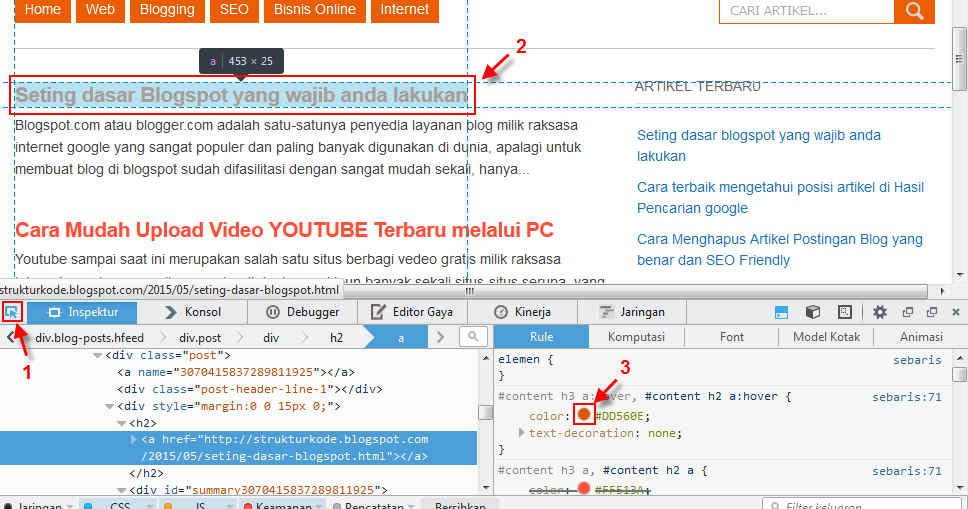Viewport: 968px width, 509px height.
Task: Collapse the h2 node
Action: click(122, 424)
